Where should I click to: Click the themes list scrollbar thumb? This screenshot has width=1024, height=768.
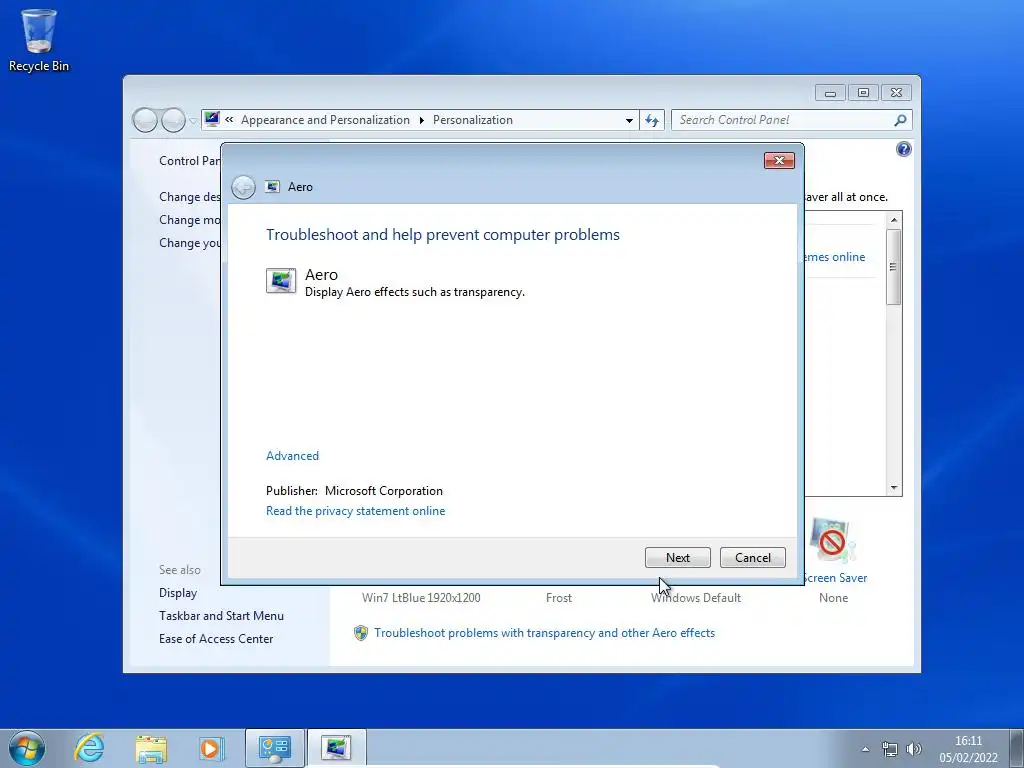(894, 266)
